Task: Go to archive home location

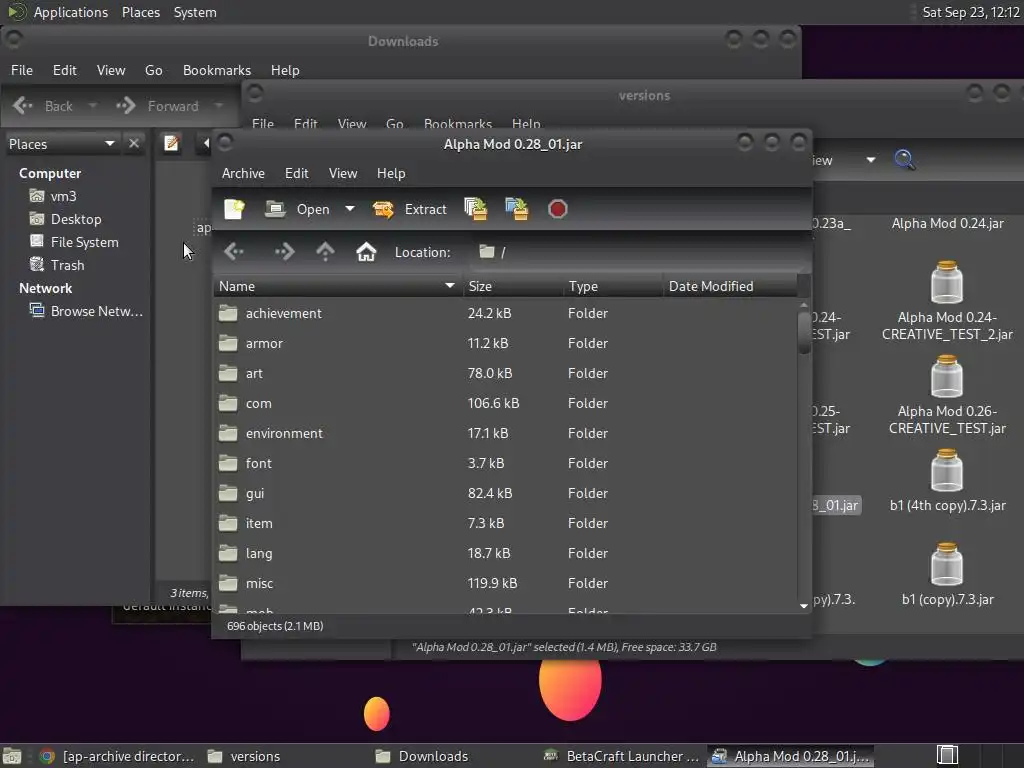Action: tap(366, 251)
